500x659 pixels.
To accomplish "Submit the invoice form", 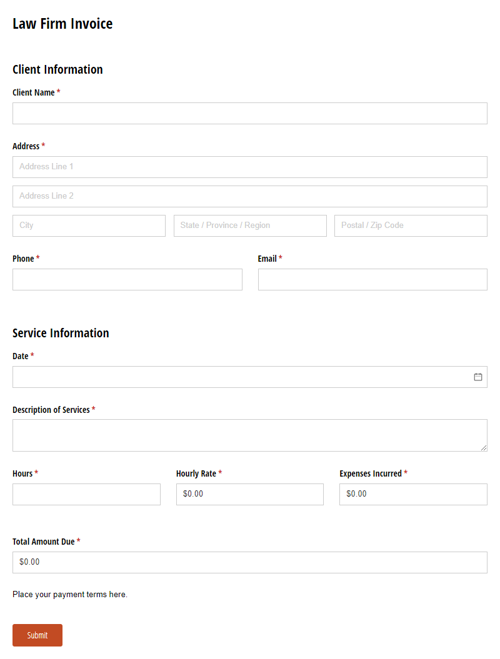I will 37,635.
